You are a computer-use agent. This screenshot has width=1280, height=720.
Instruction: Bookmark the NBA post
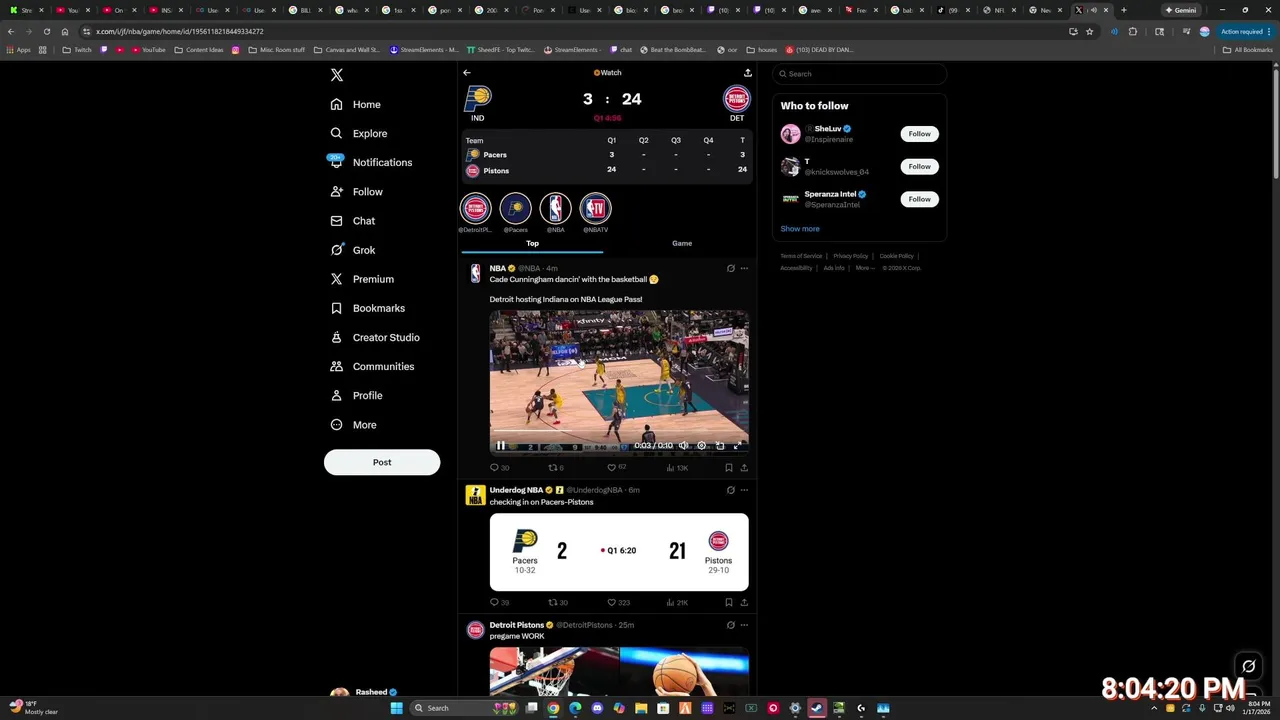728,467
